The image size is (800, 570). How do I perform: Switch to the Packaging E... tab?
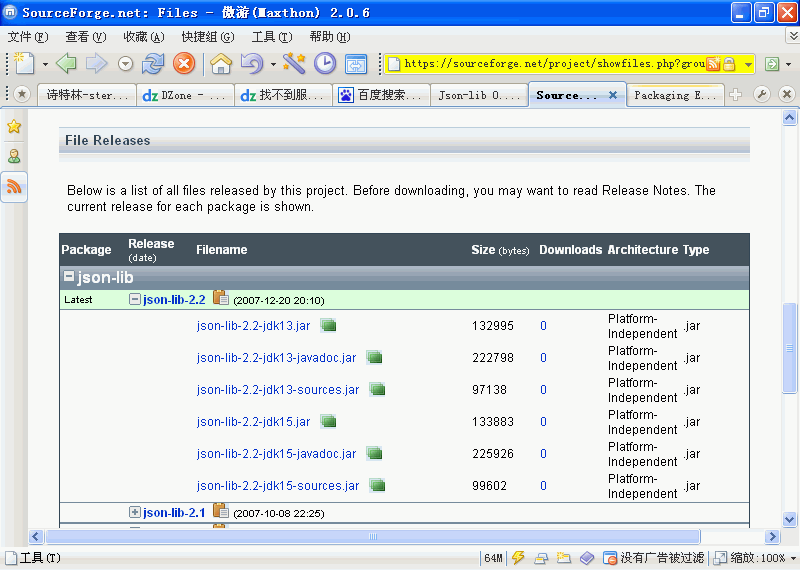point(675,95)
